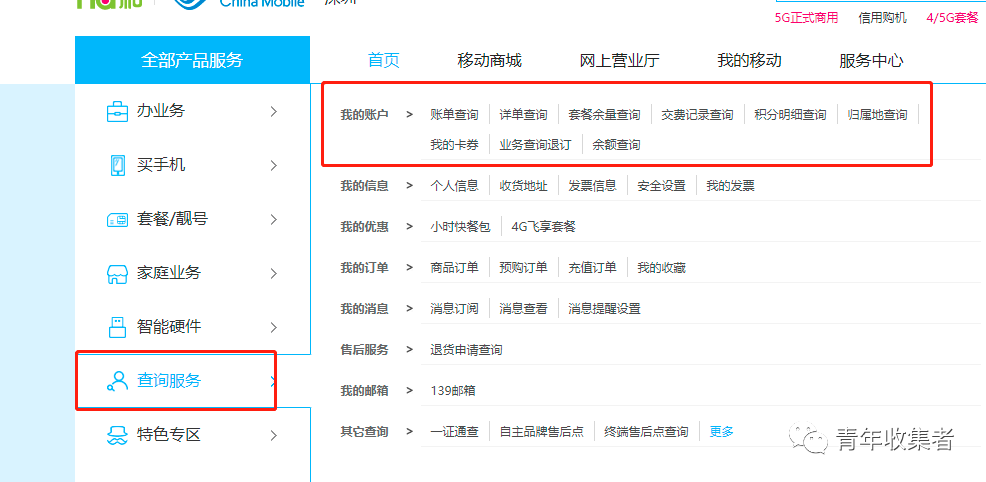This screenshot has width=986, height=482.
Task: Expand the 查询服务 chevron arrow
Action: [x=272, y=381]
